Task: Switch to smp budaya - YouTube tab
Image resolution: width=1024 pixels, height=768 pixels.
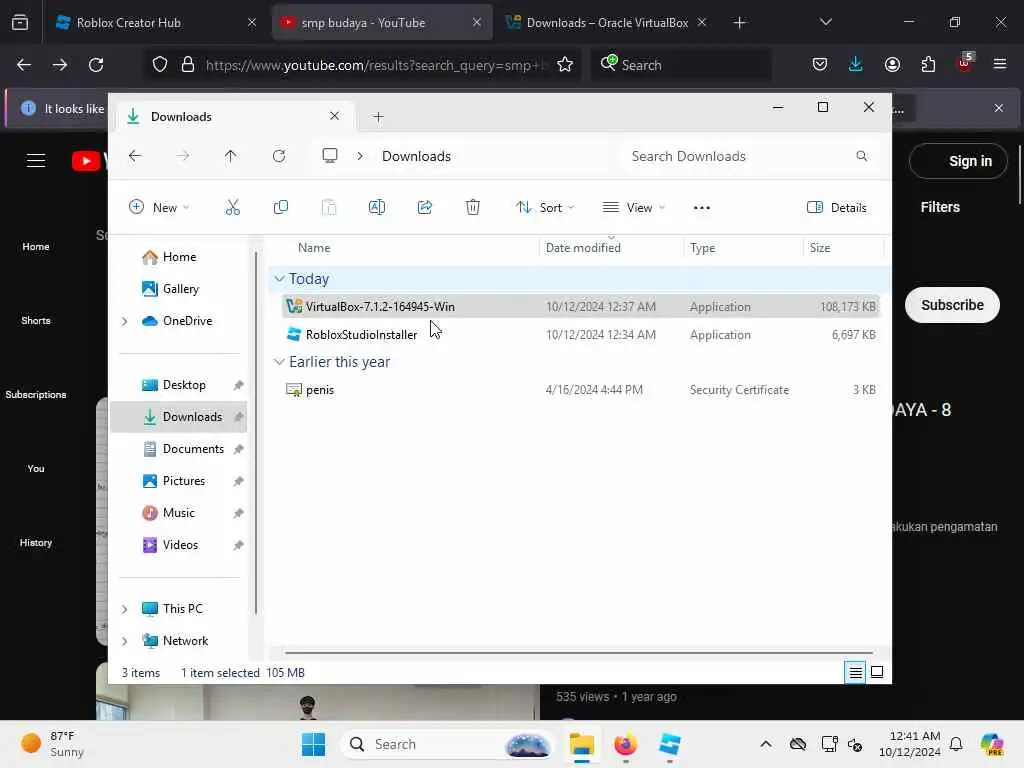Action: (x=381, y=23)
